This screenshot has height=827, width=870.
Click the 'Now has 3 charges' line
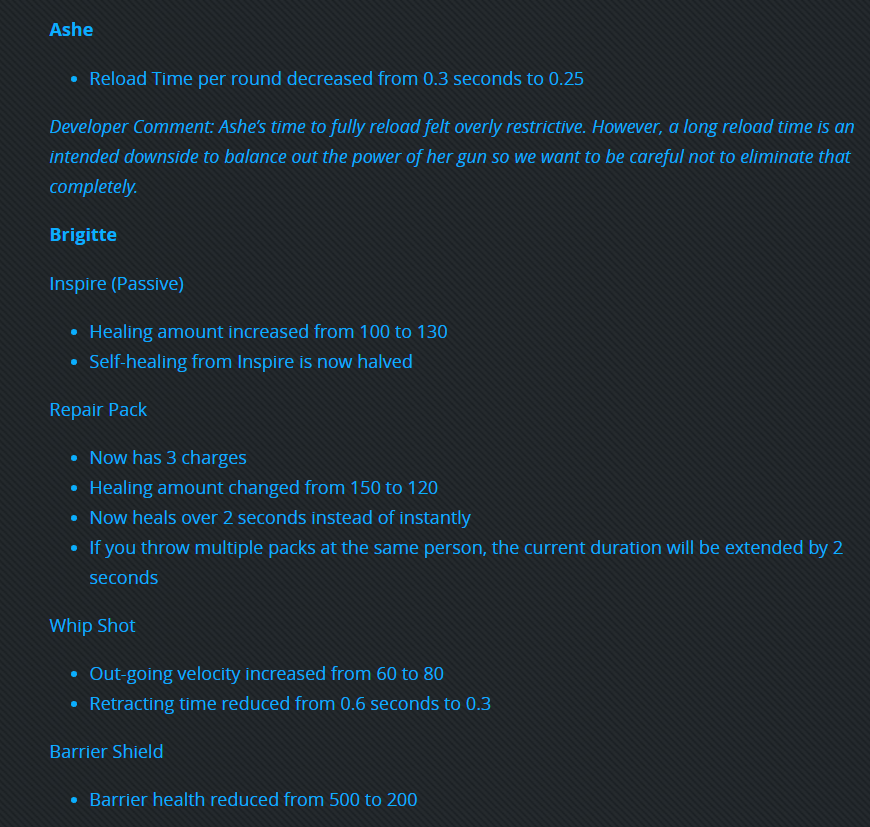tap(168, 457)
